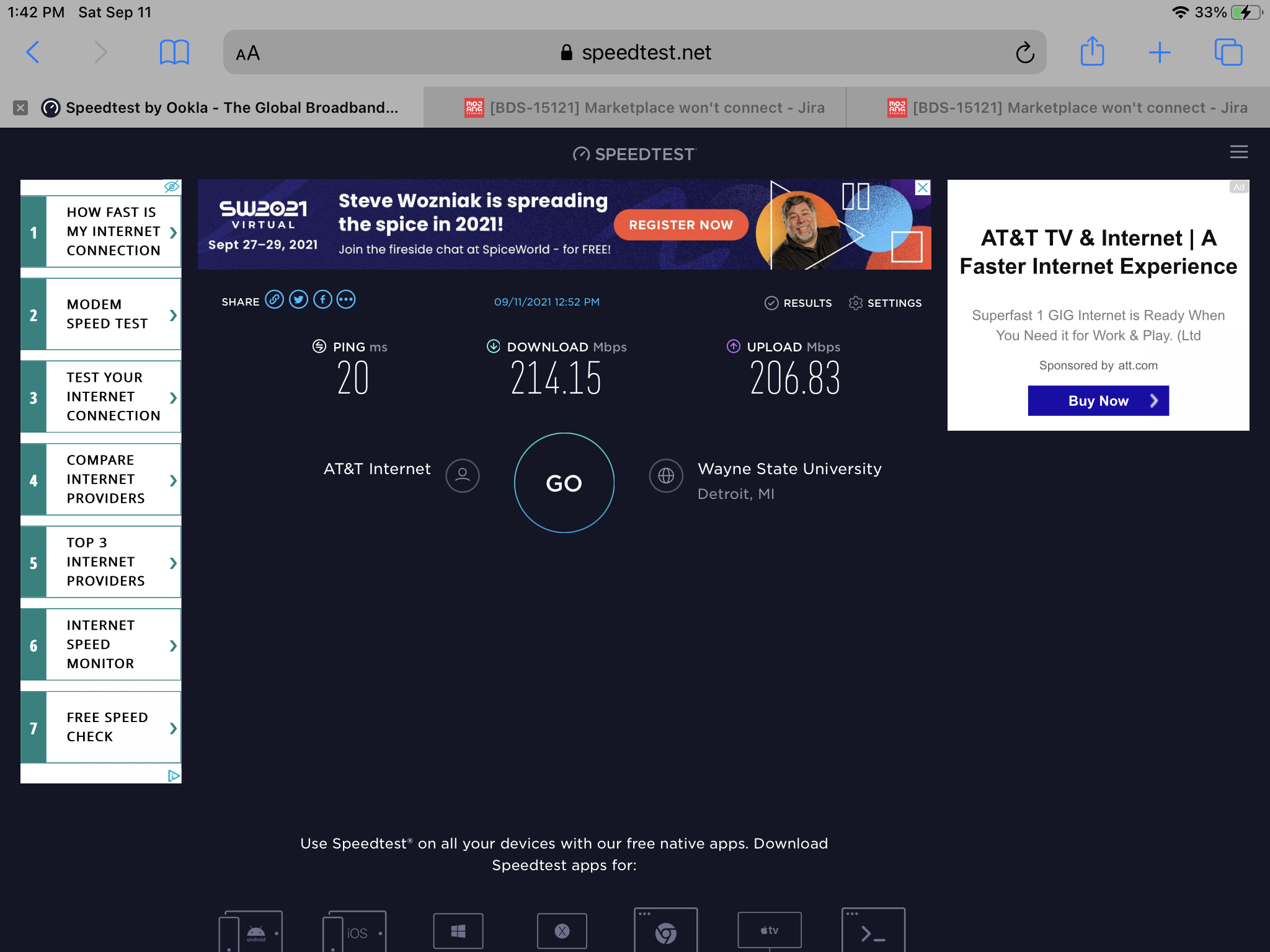
Task: Close the Speedtest by Ookla tab
Action: [x=20, y=108]
